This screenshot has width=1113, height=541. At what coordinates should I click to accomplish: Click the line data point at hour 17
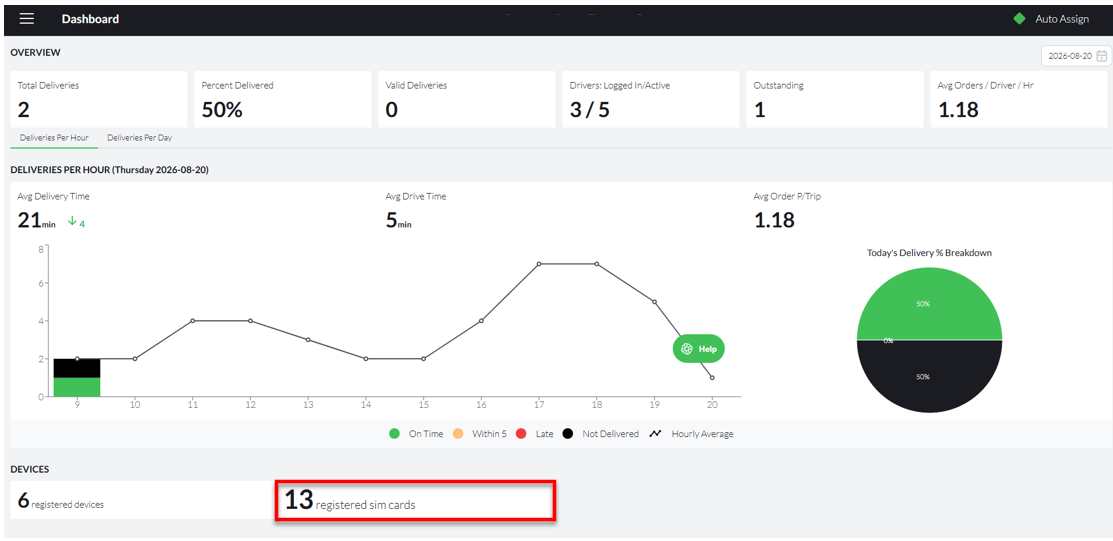539,263
